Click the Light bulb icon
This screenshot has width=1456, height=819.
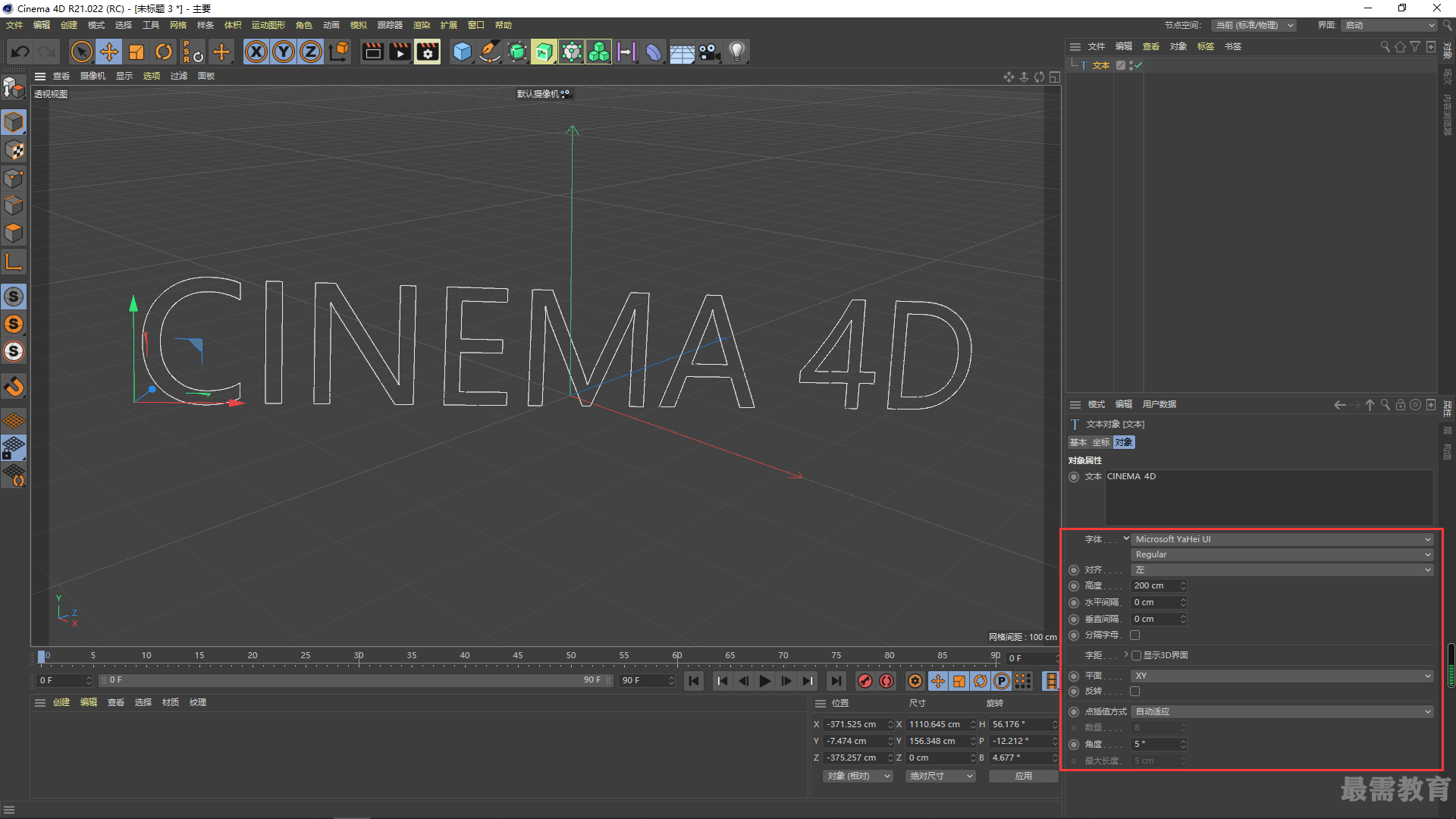tap(737, 52)
